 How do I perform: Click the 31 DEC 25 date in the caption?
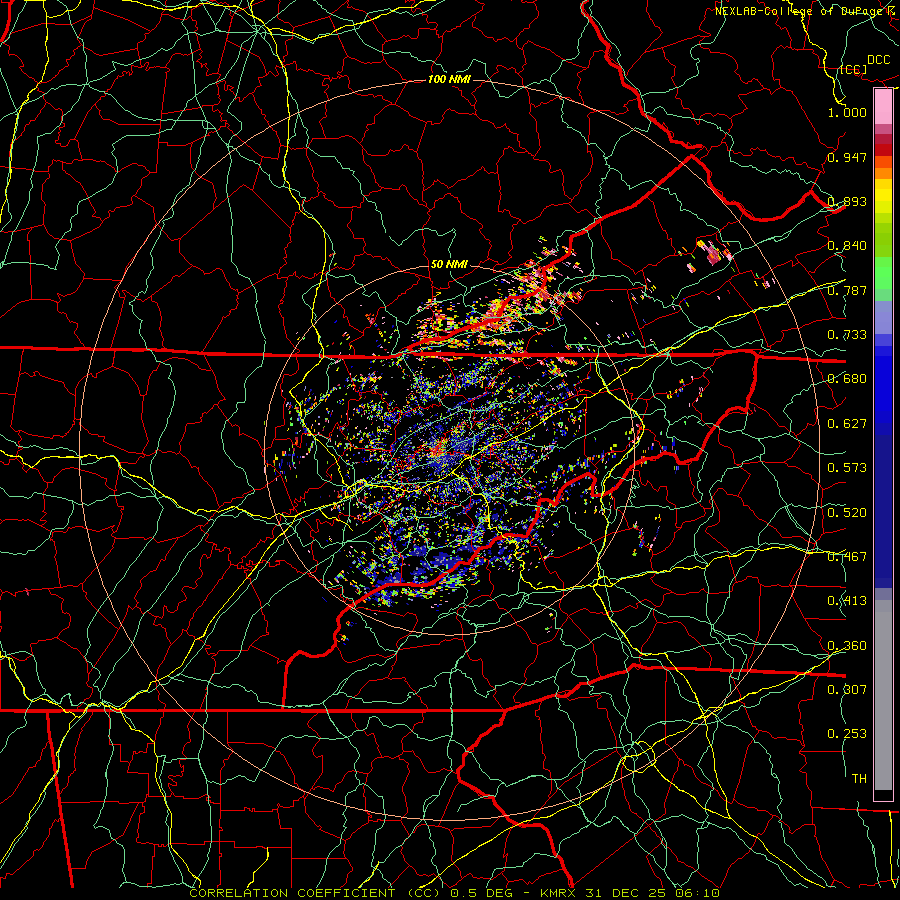[x=627, y=893]
